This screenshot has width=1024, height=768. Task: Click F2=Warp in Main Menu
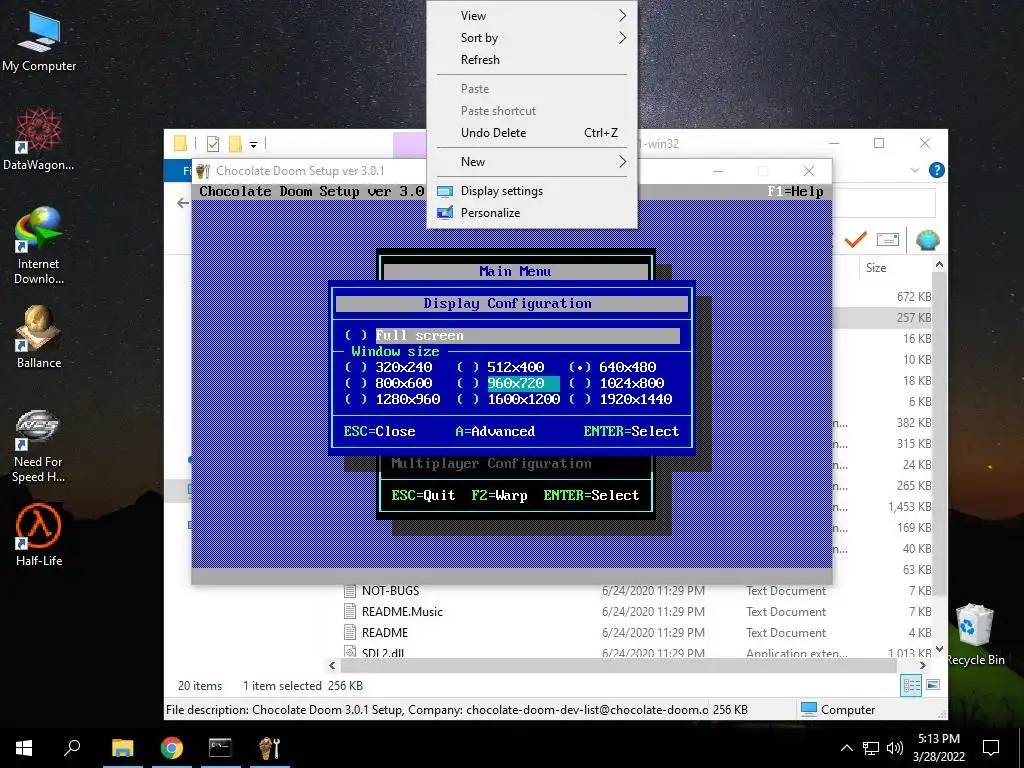(499, 496)
